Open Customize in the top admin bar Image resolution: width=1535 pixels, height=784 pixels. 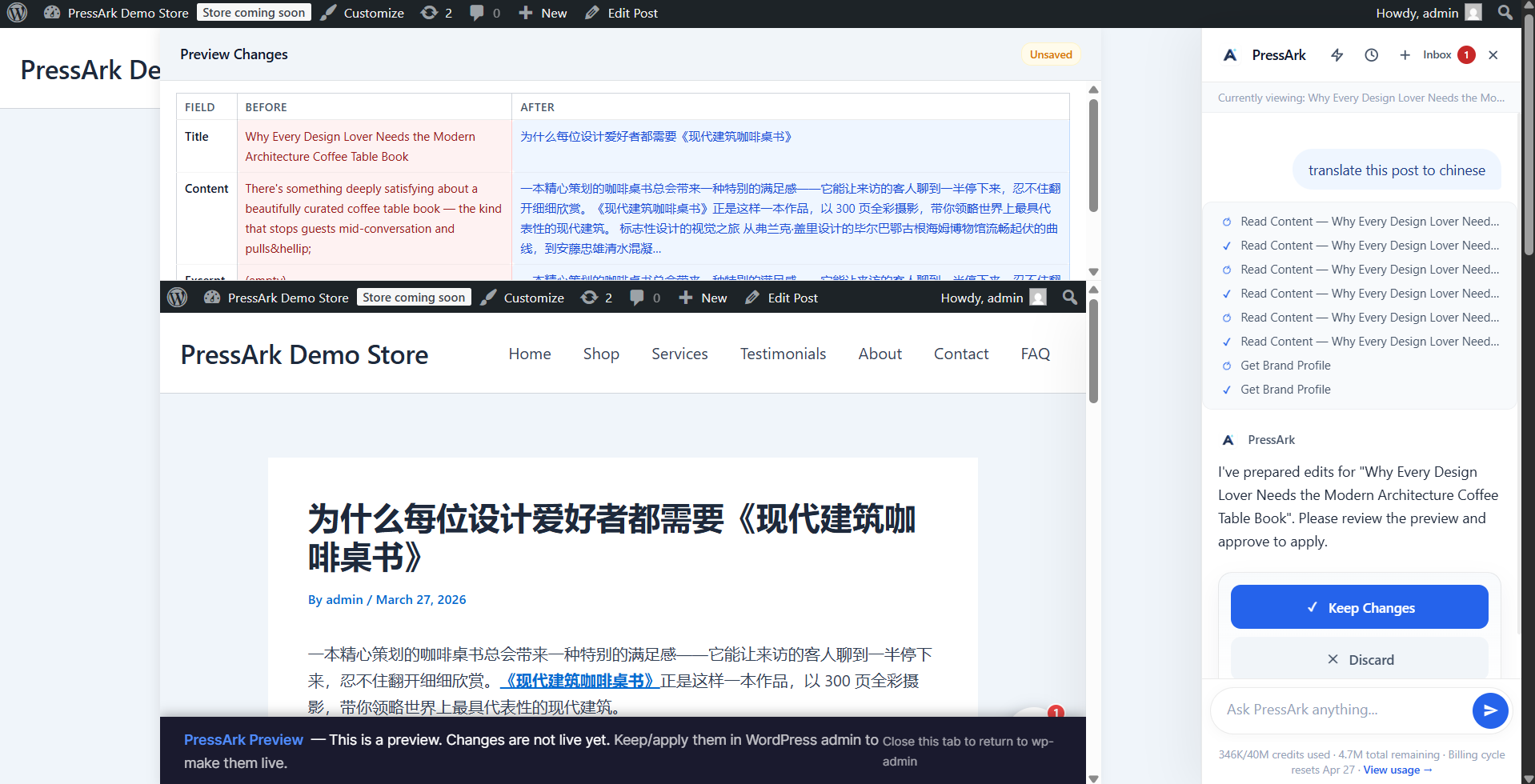363,13
